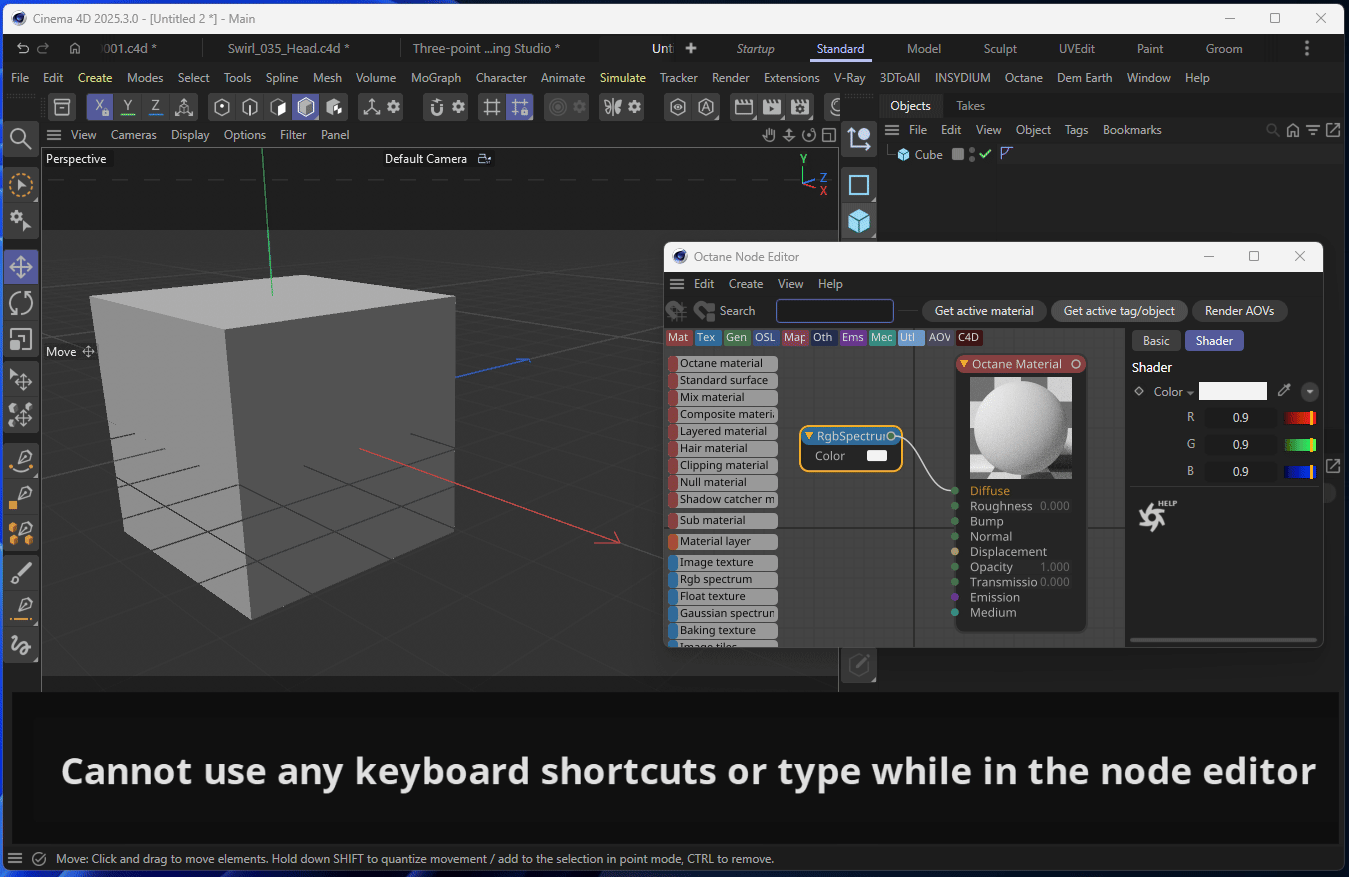Toggle the workplane grid lock icon

519,107
